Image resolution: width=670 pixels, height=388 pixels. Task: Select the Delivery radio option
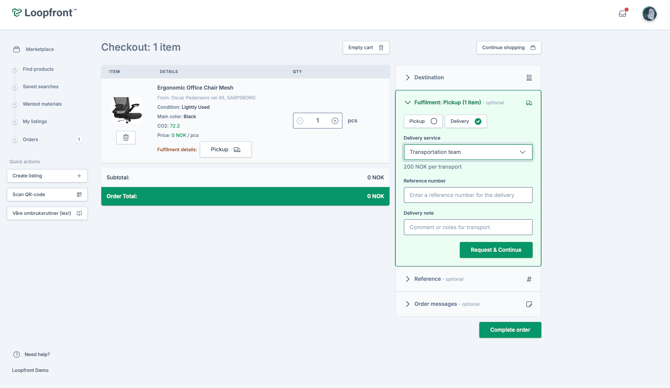(x=465, y=121)
